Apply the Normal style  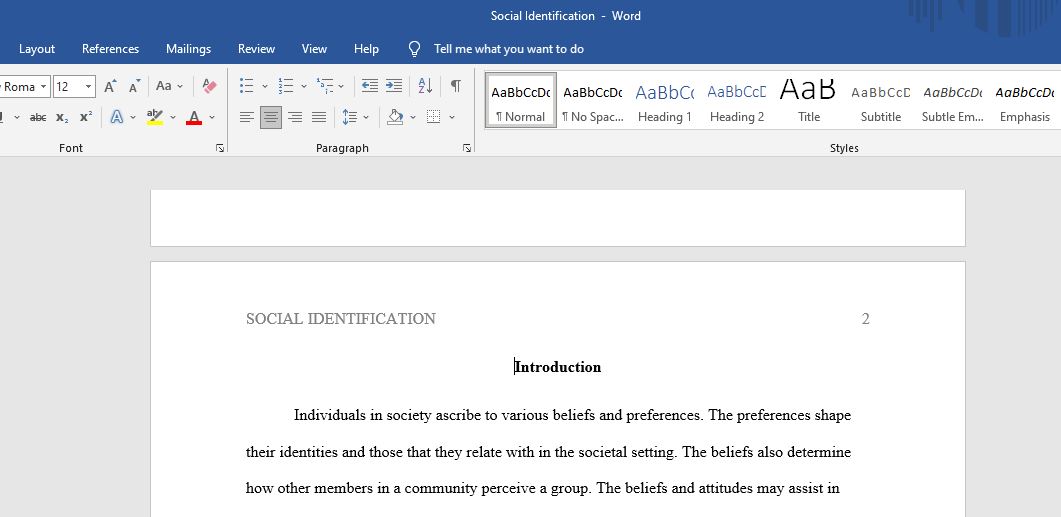coord(520,101)
